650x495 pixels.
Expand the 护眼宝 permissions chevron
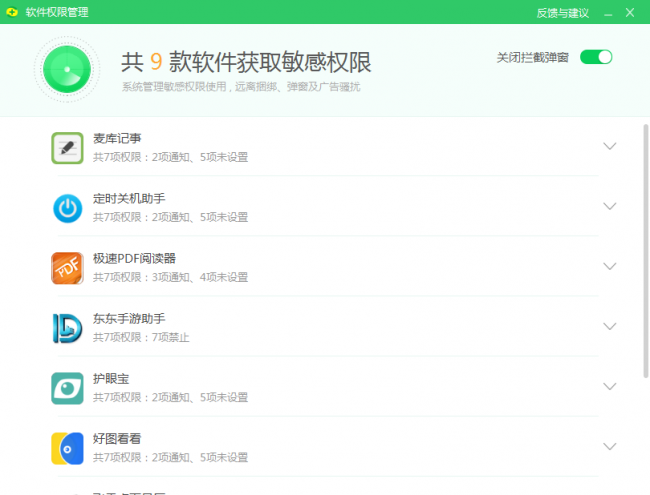point(610,386)
